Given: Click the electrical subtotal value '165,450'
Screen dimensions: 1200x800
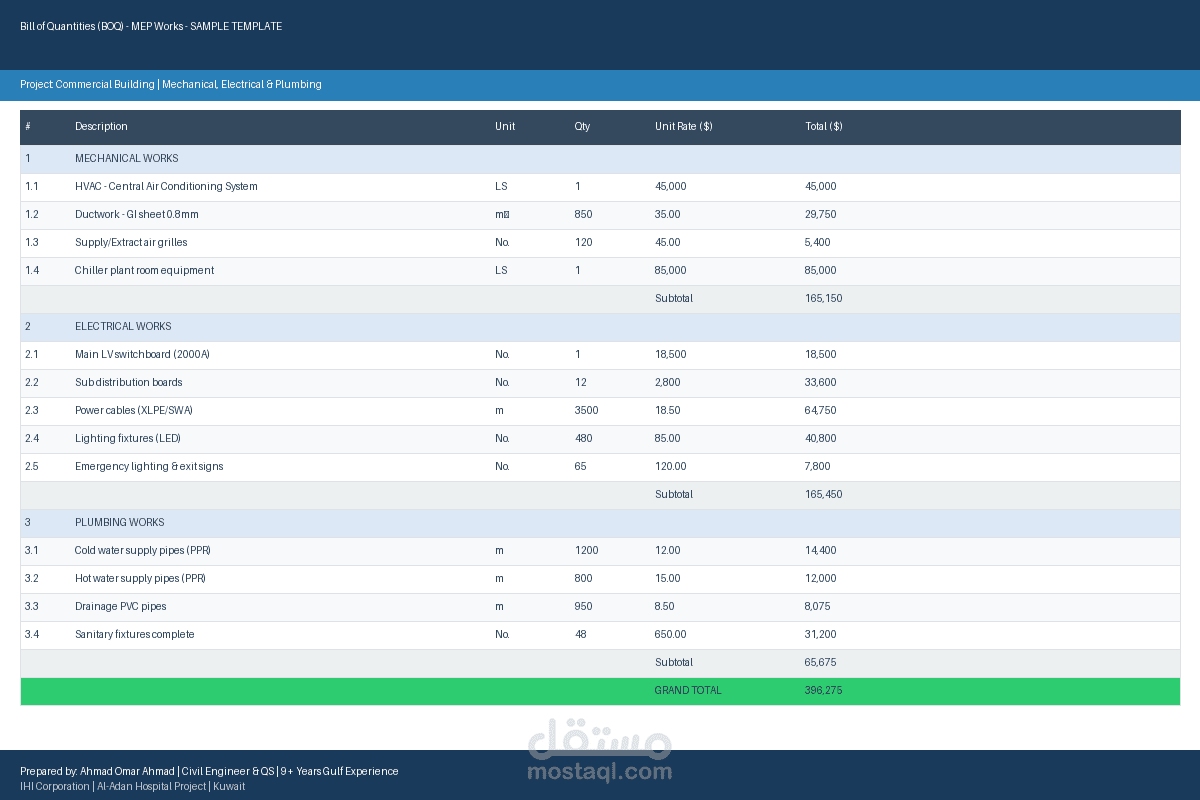Looking at the screenshot, I should pyautogui.click(x=824, y=495).
